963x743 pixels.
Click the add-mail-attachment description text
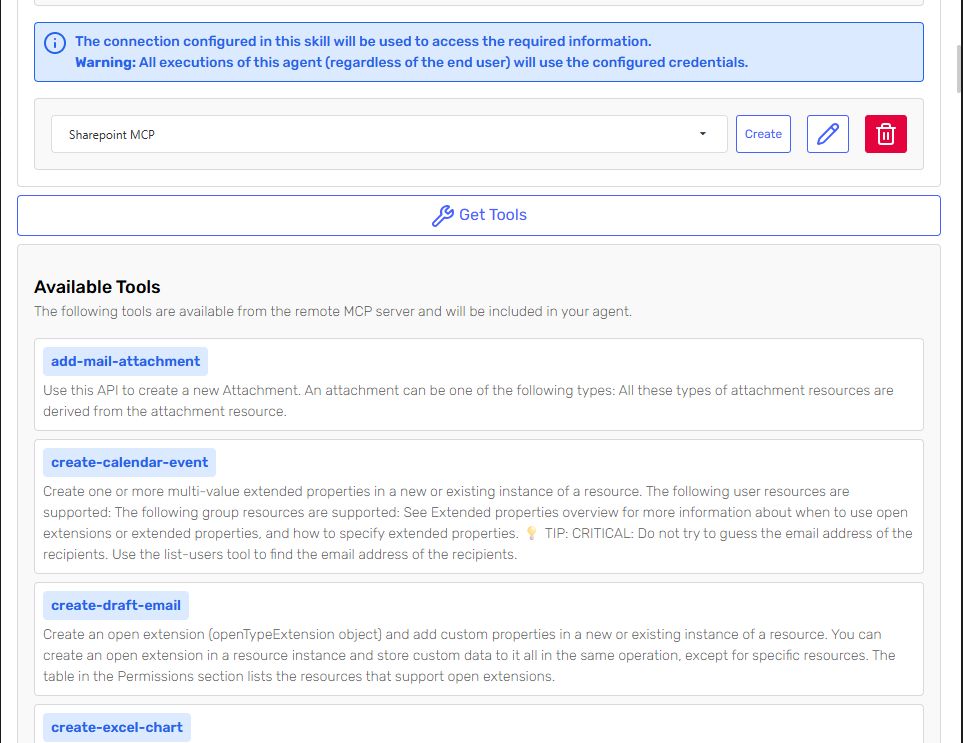[x=467, y=400]
